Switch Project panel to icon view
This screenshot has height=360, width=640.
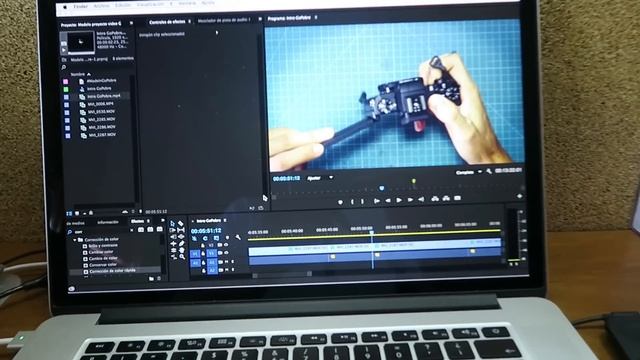click(x=77, y=213)
